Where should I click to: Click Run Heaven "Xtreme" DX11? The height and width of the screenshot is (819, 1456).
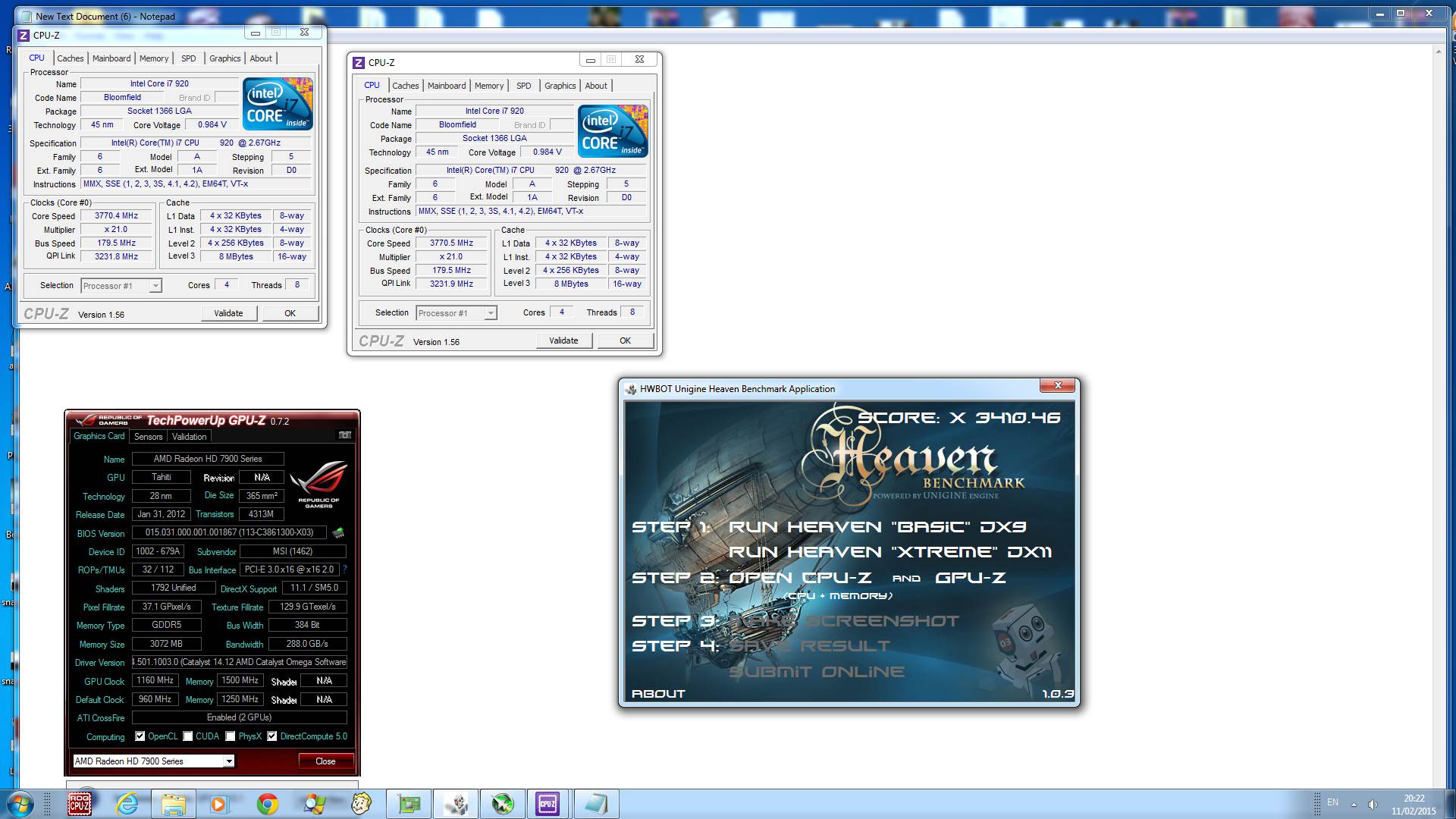click(x=890, y=552)
